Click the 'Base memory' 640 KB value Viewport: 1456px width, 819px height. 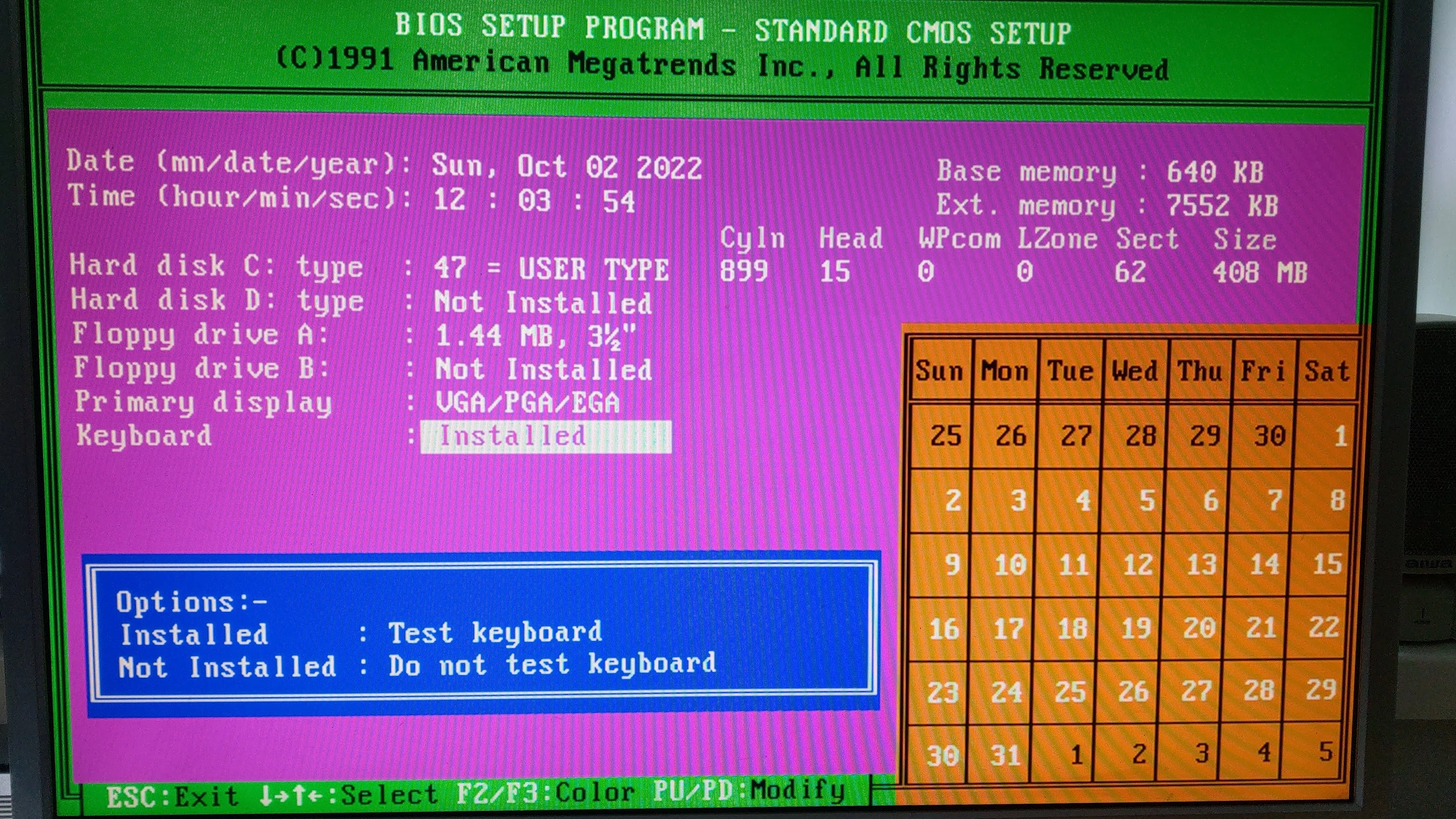pos(1215,172)
